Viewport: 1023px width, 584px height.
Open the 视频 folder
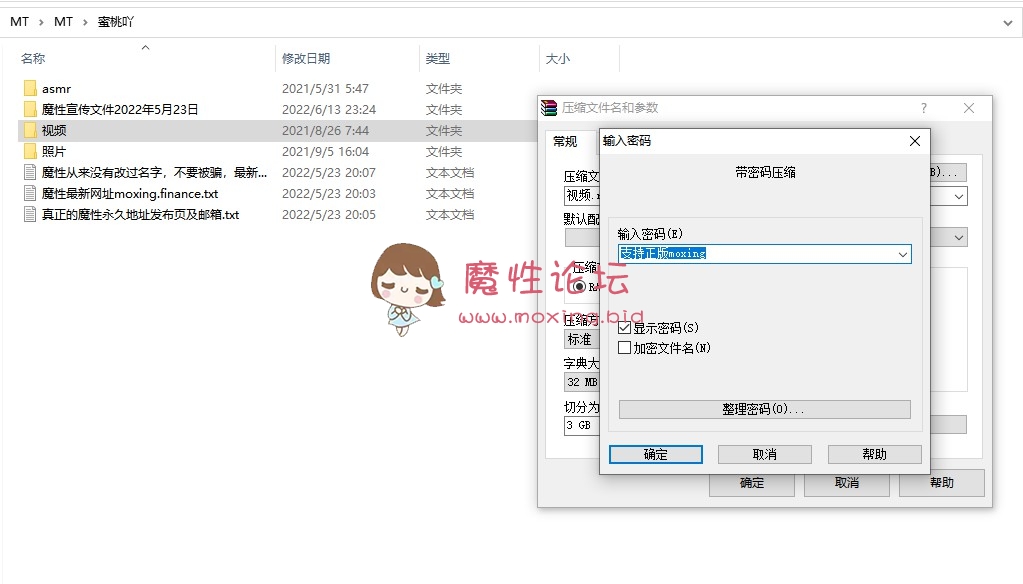point(56,130)
